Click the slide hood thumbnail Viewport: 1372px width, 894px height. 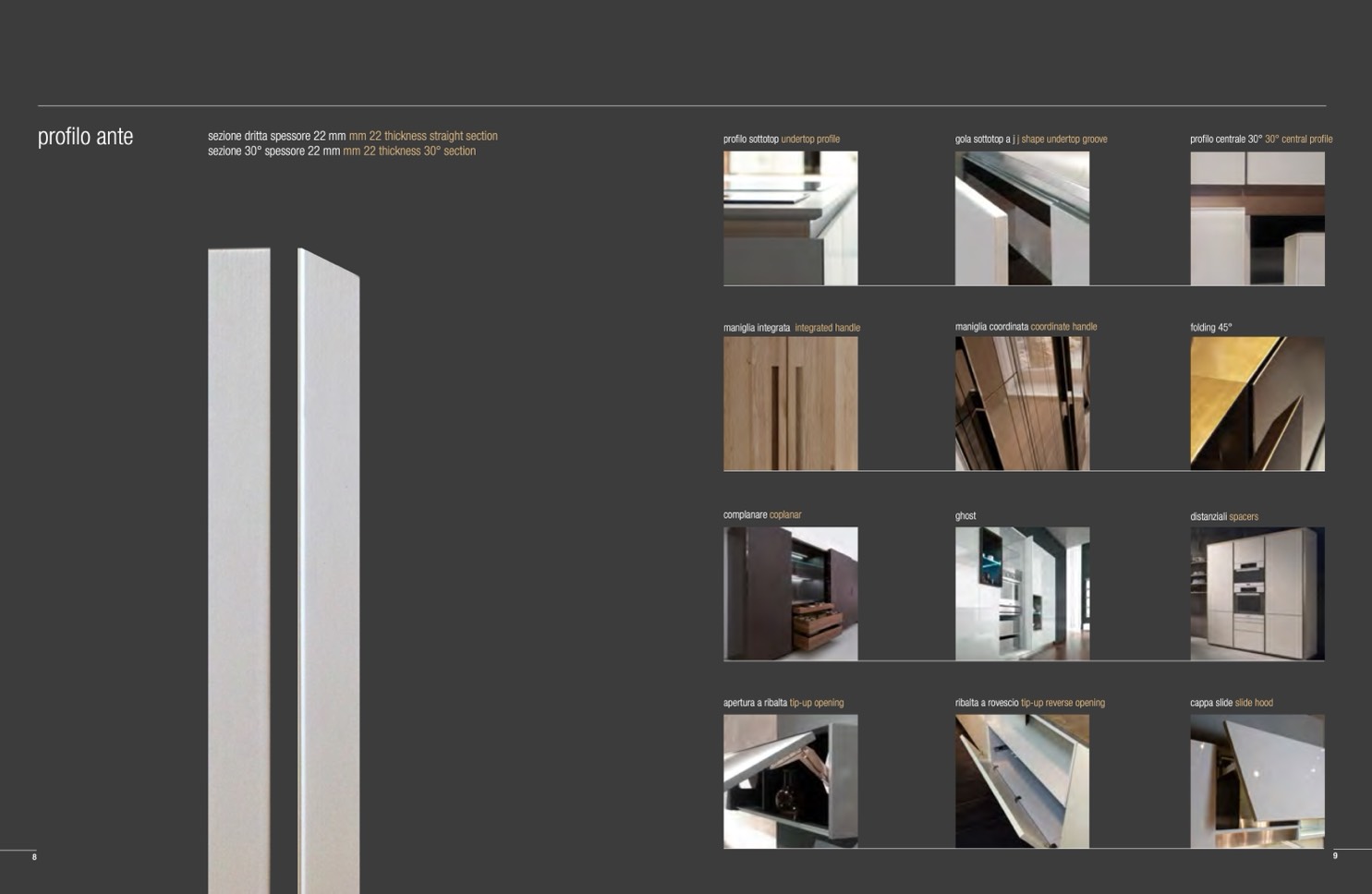[x=1257, y=781]
